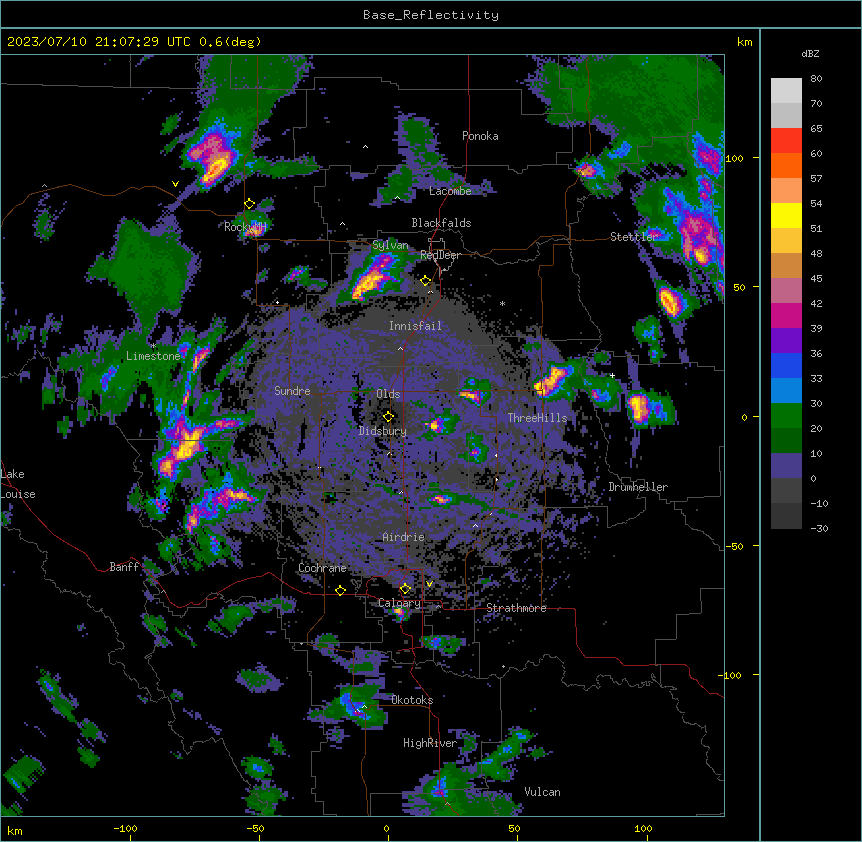Click the white 80 dBZ legend swatch
Image resolution: width=862 pixels, height=842 pixels.
pos(786,91)
